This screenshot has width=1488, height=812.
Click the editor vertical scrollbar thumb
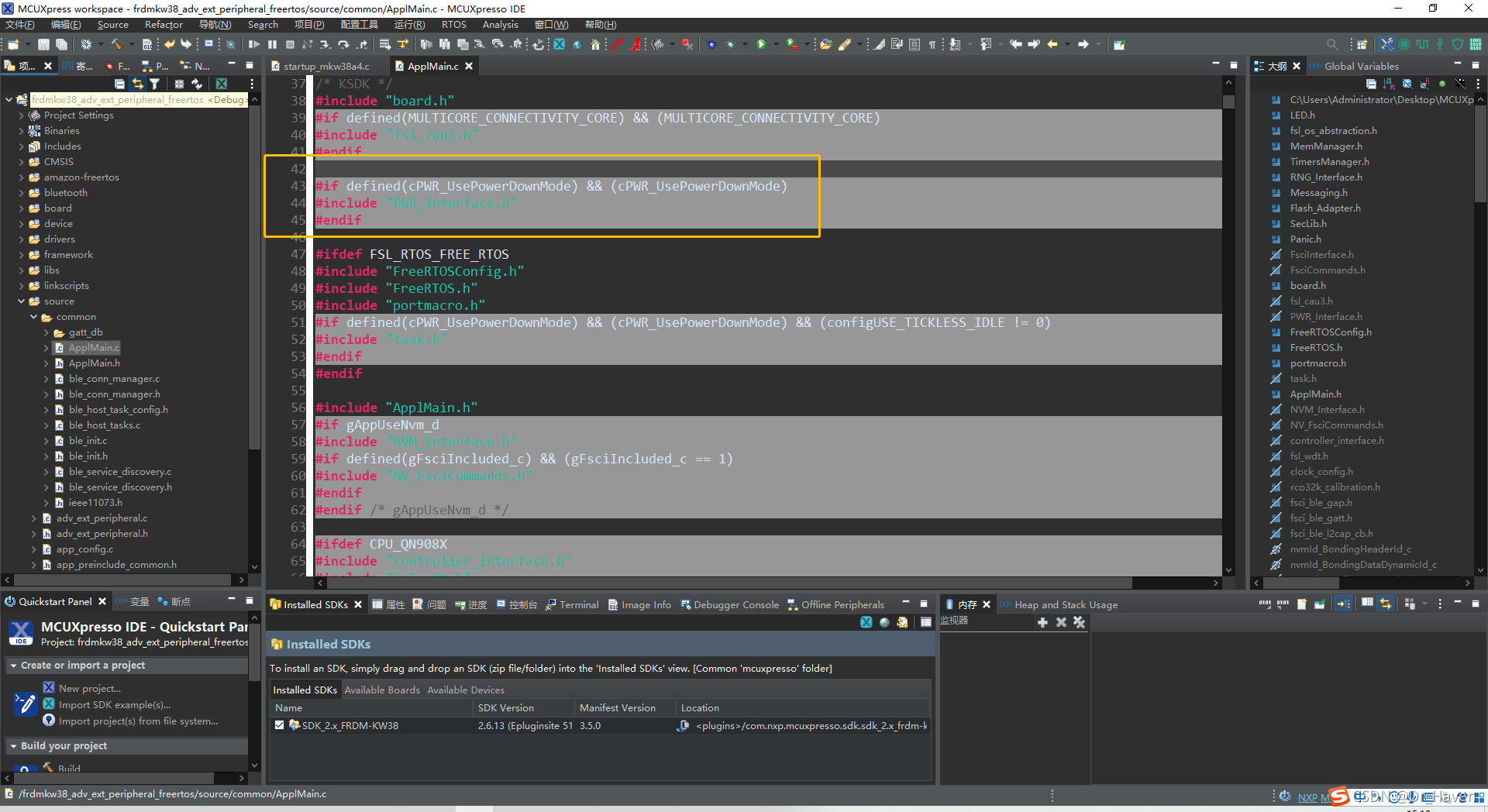[1228, 101]
